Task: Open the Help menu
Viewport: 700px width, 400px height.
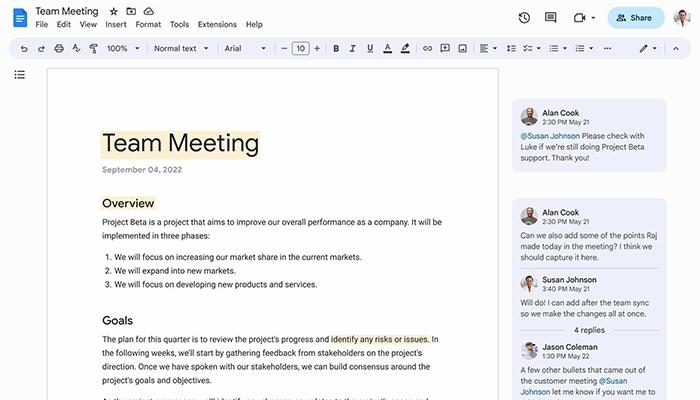Action: [x=254, y=25]
